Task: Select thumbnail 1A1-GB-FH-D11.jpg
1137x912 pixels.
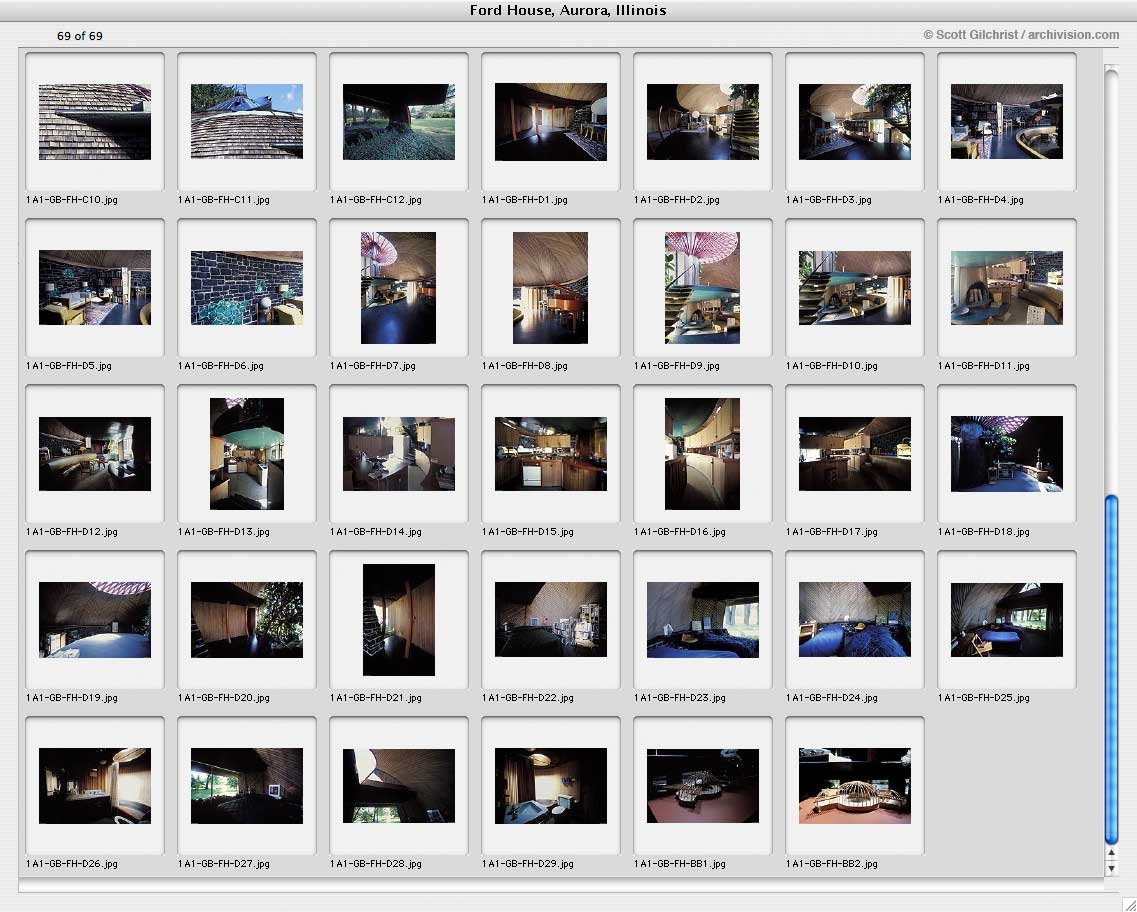Action: point(1006,288)
